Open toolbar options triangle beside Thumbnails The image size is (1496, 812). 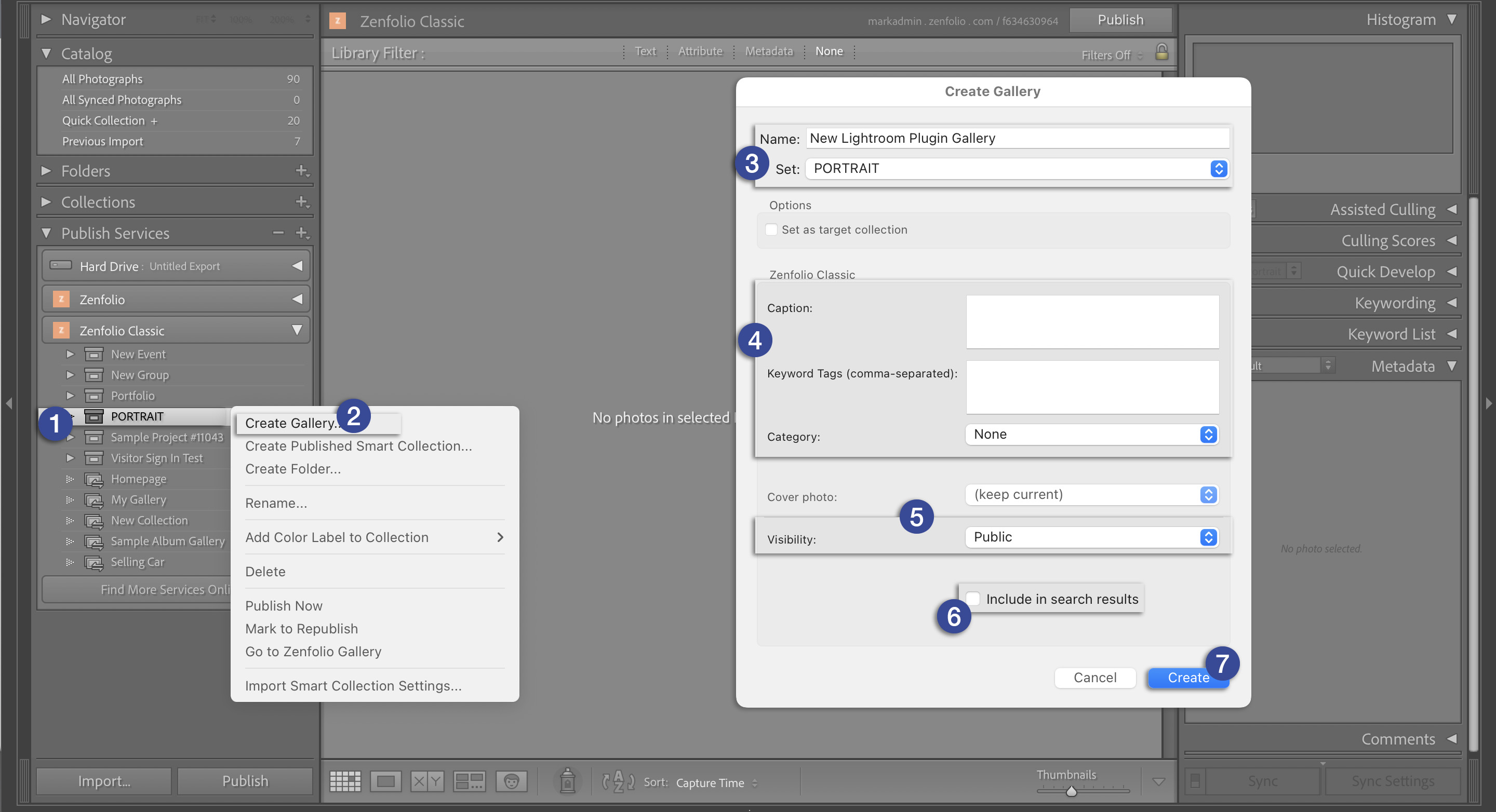click(x=1158, y=782)
